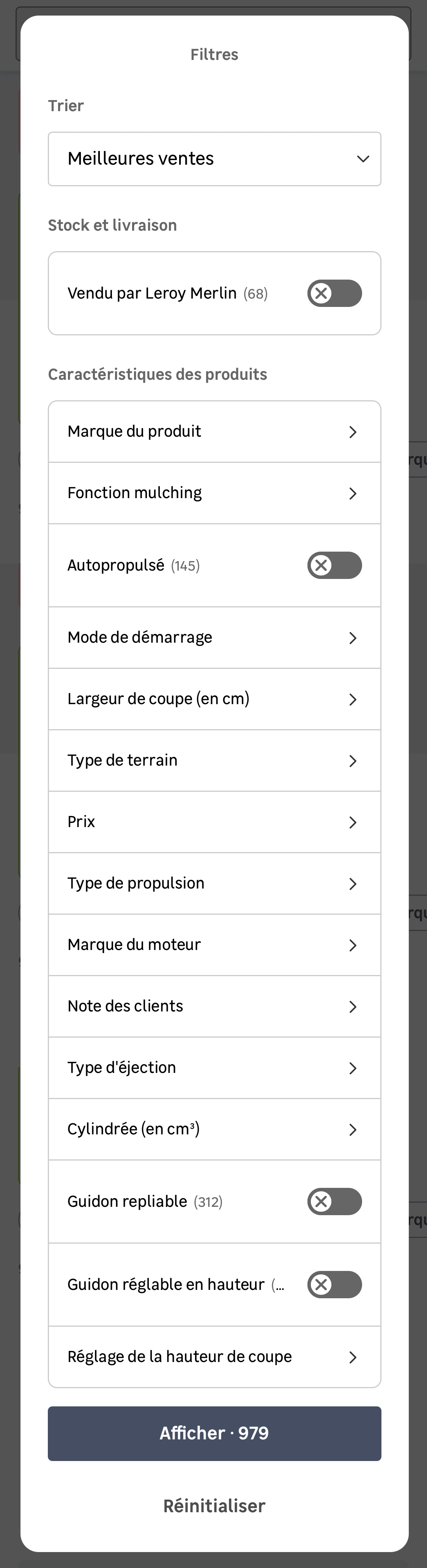Open the 'Fonction mulching' filter options
427x1568 pixels.
click(214, 492)
